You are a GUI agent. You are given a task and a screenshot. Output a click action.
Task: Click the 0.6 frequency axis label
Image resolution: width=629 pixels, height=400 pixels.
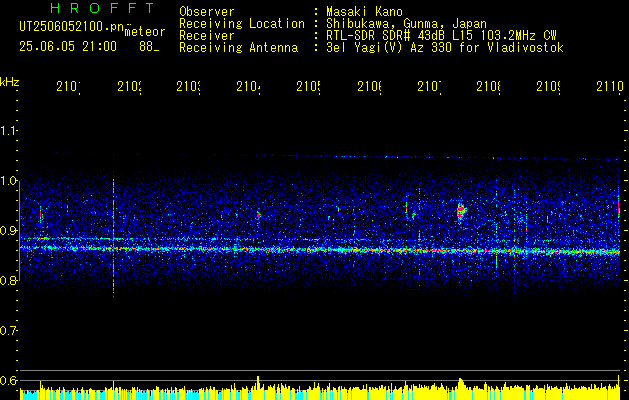tap(9, 380)
